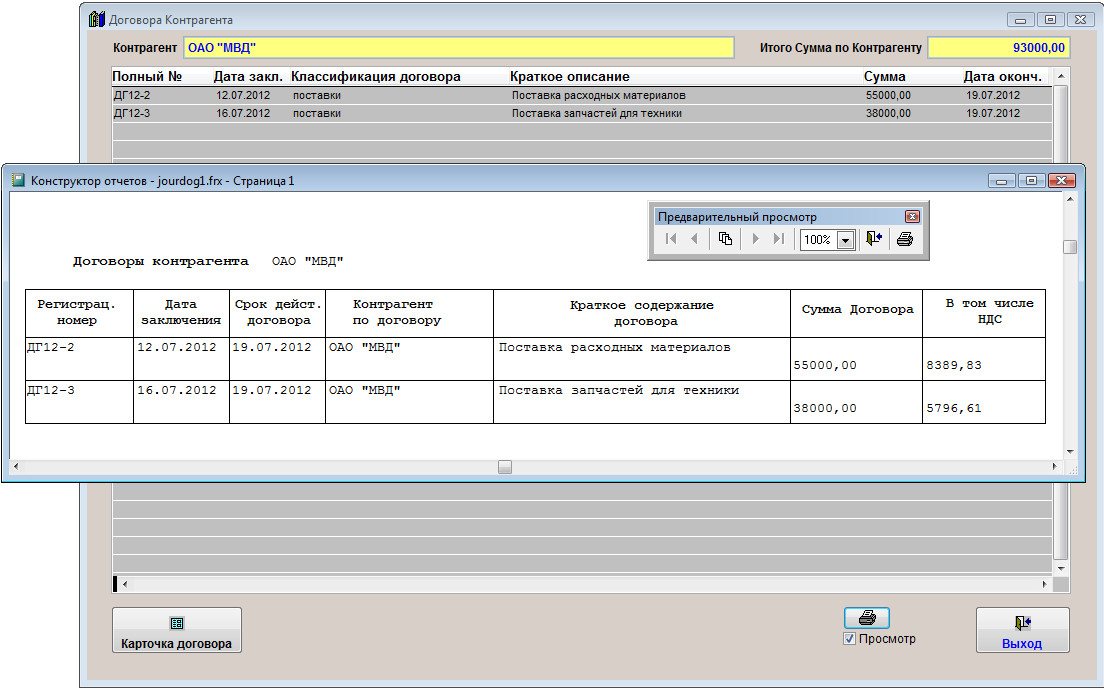The image size is (1104, 689).
Task: Close preview using the door exit icon
Action: tap(874, 239)
